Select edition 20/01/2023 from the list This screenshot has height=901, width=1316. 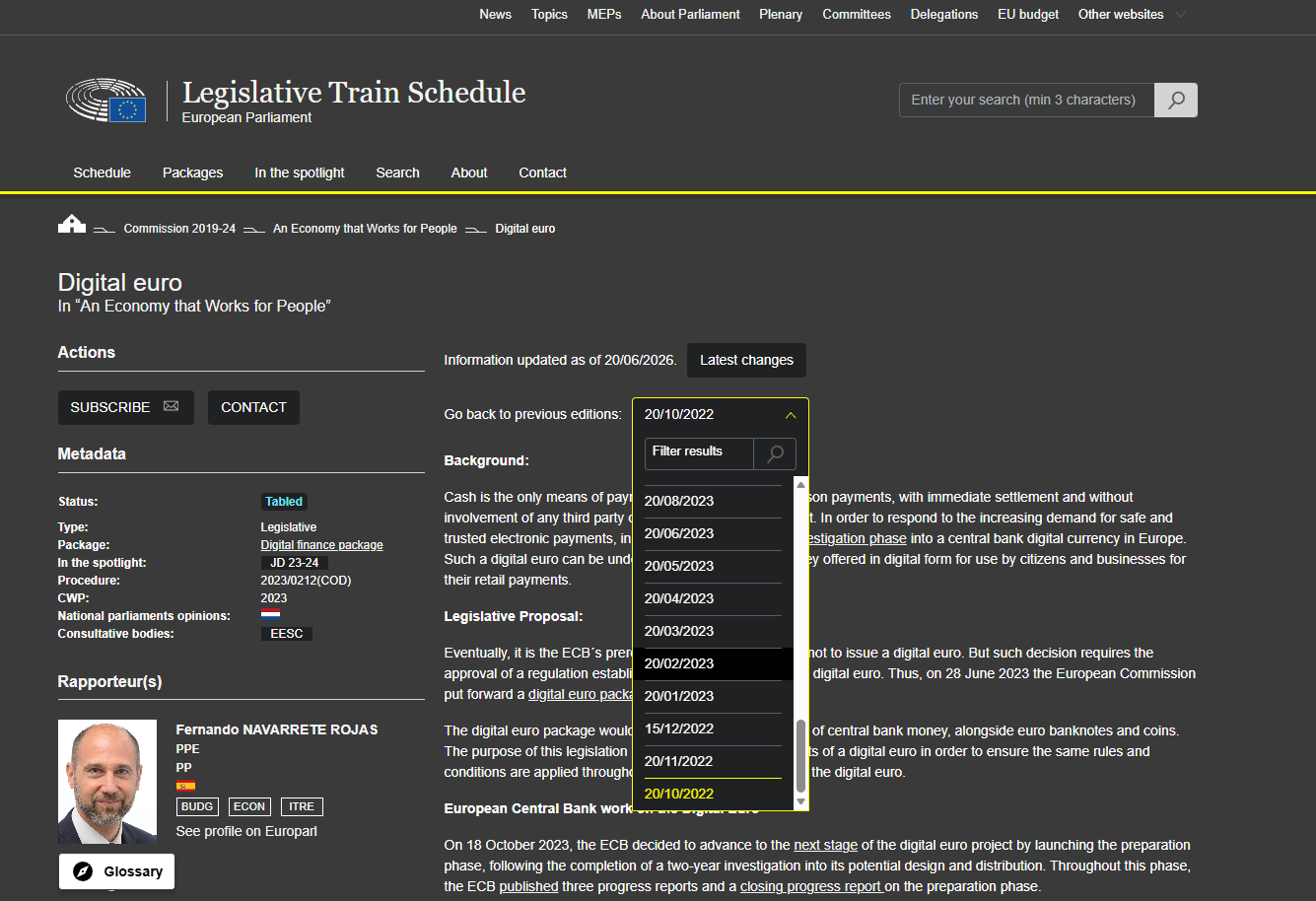tap(713, 696)
